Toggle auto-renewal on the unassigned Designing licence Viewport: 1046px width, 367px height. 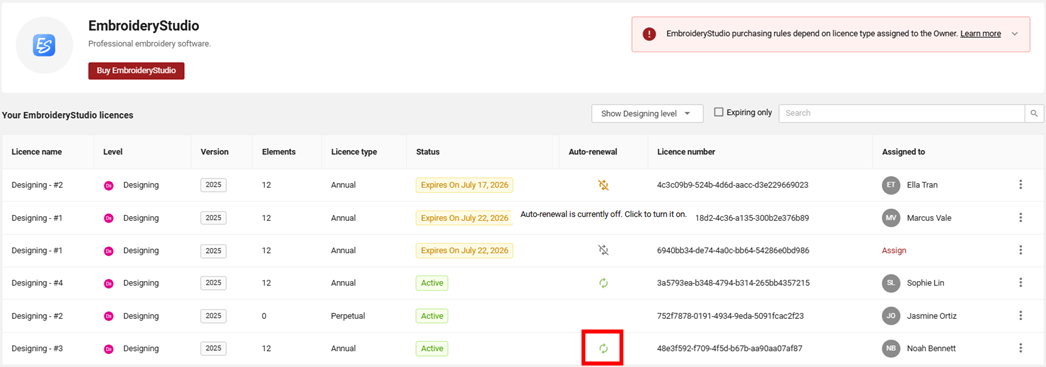[x=604, y=250]
